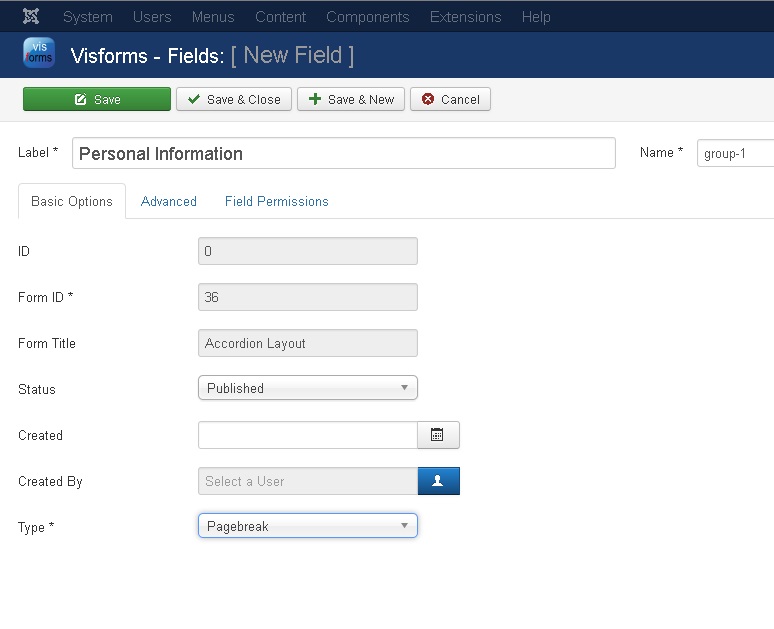Image resolution: width=774 pixels, height=629 pixels.
Task: Switch to the Advanced tab
Action: tap(169, 201)
